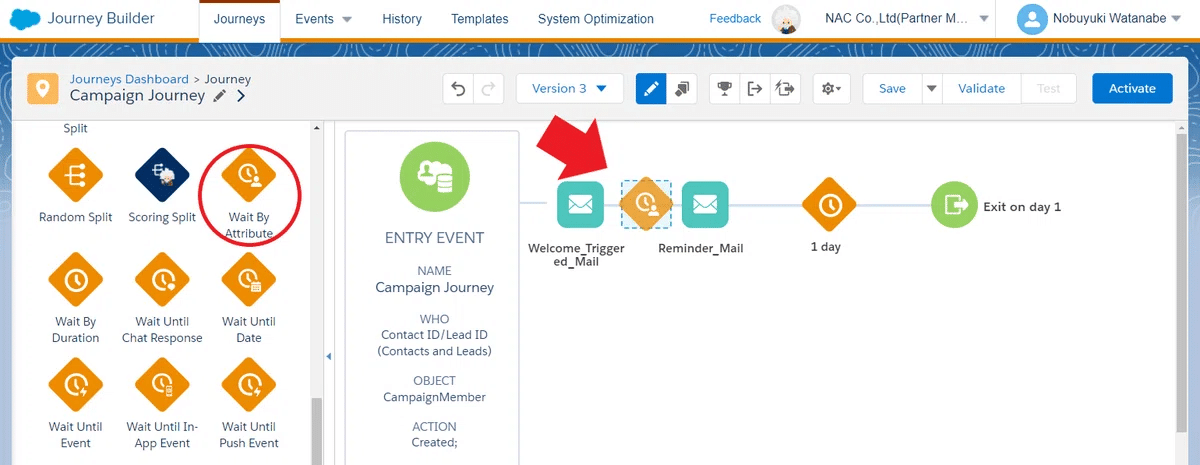This screenshot has width=1200, height=465.
Task: Click the Feedback link
Action: [x=735, y=19]
